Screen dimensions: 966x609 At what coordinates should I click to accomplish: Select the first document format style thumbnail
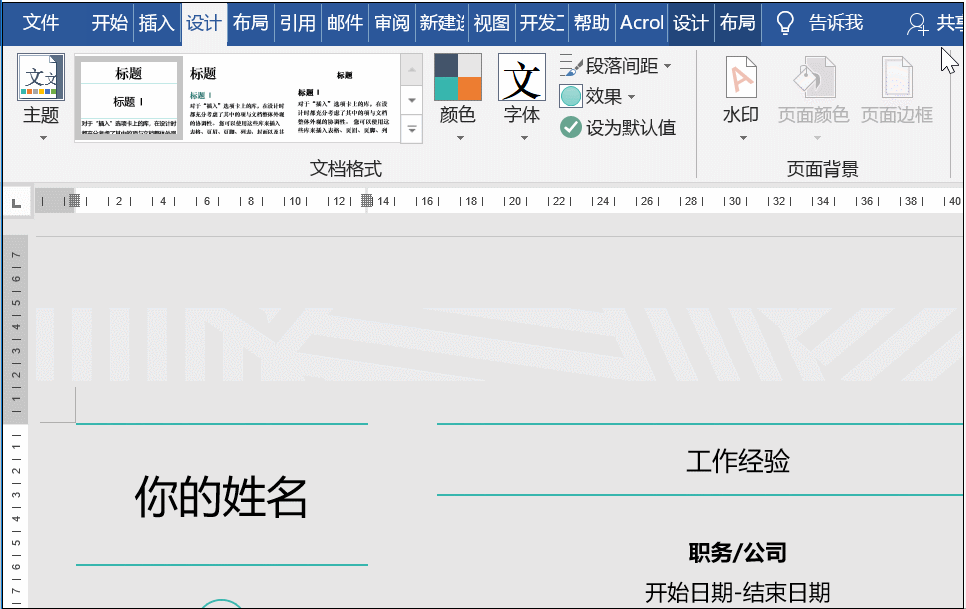pos(129,99)
